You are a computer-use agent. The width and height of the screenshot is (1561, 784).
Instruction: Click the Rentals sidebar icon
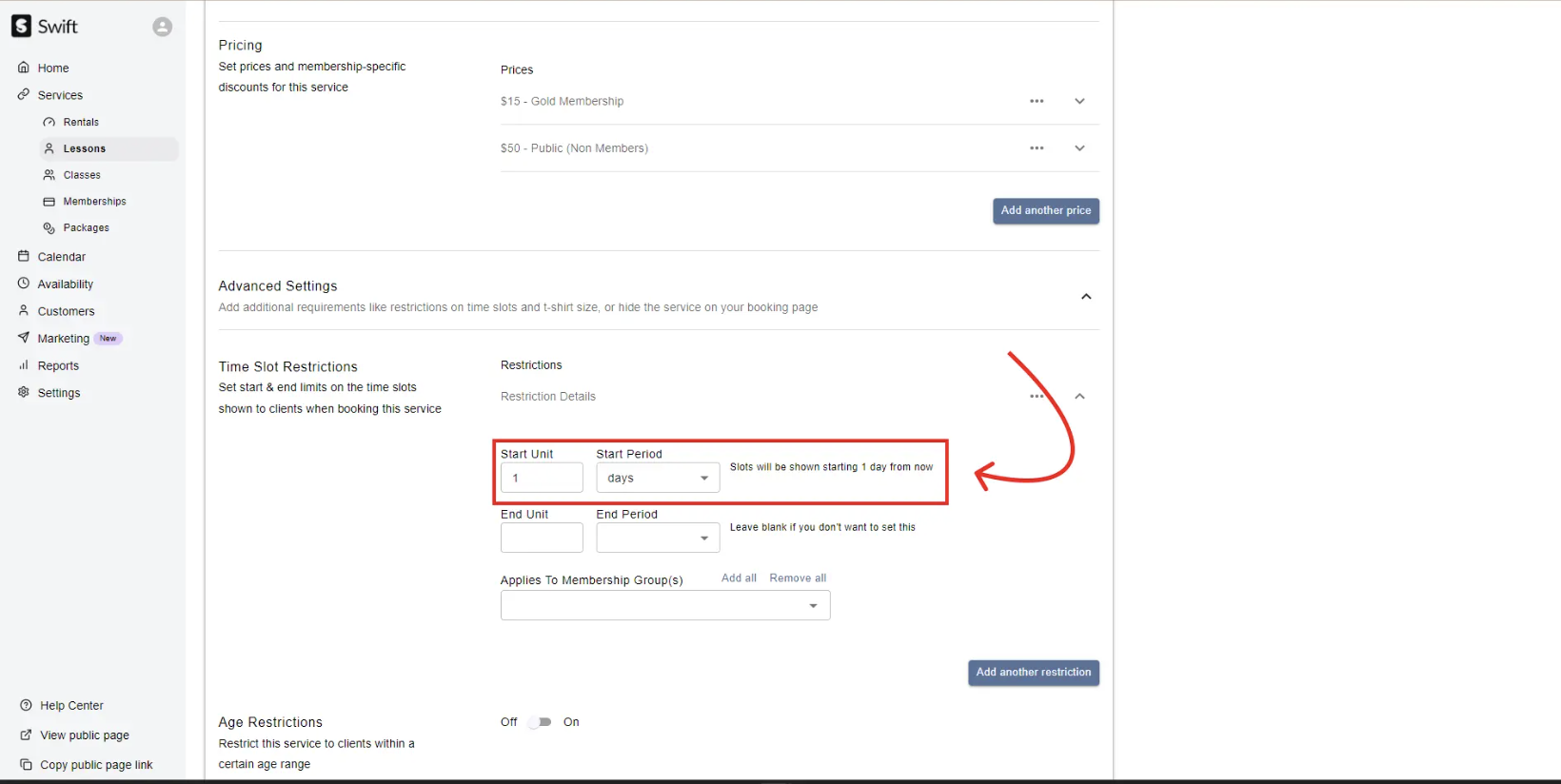(49, 122)
